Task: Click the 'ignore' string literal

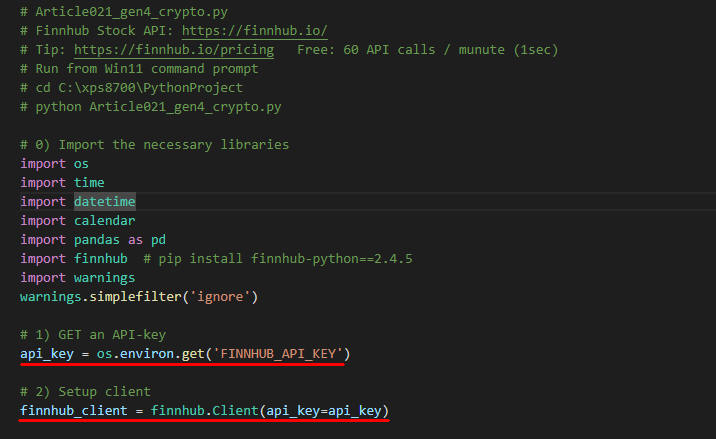Action: point(221,297)
